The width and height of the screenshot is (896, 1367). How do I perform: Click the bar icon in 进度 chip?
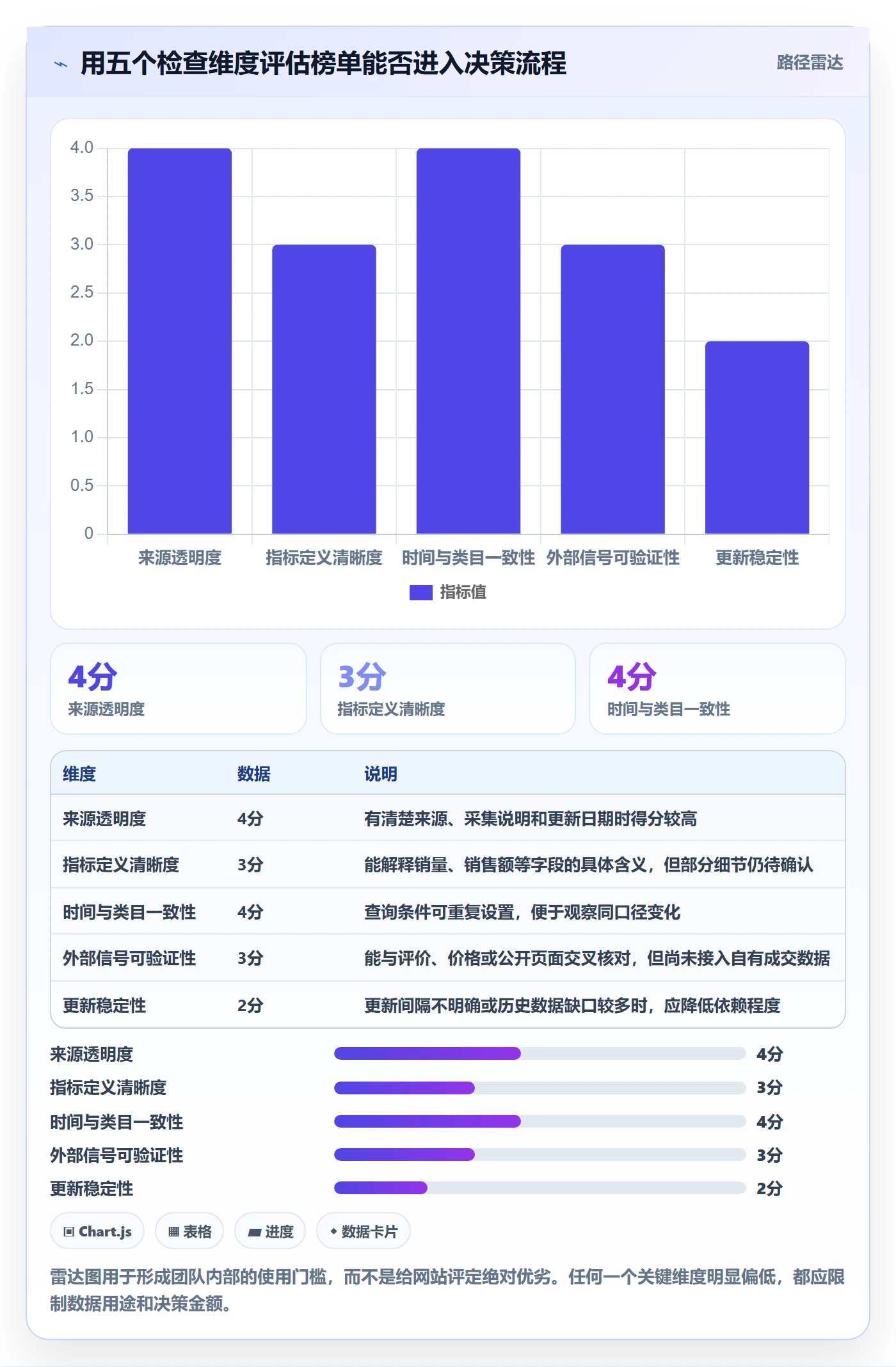pos(255,1233)
